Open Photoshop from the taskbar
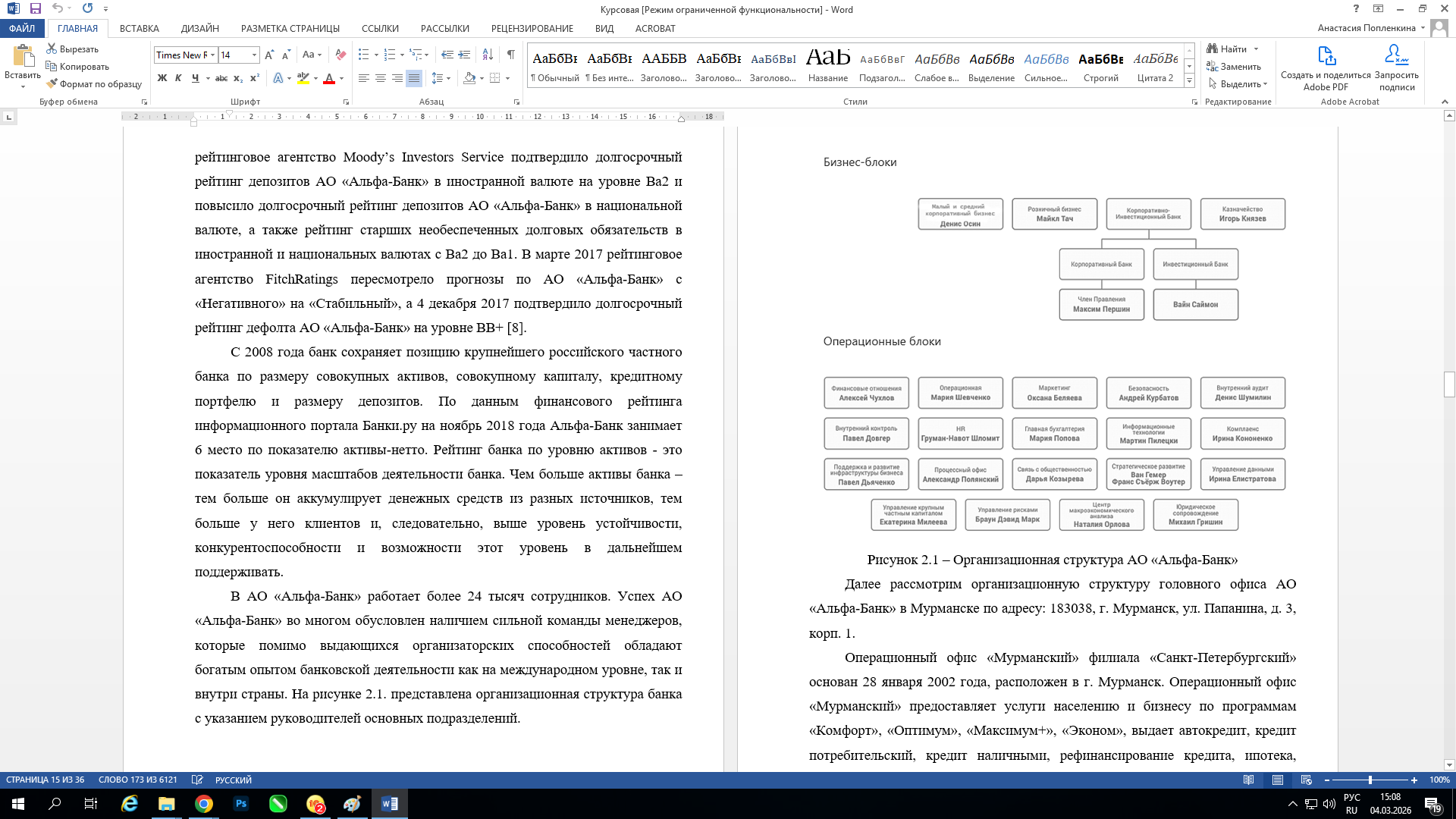The height and width of the screenshot is (819, 1456). tap(241, 804)
